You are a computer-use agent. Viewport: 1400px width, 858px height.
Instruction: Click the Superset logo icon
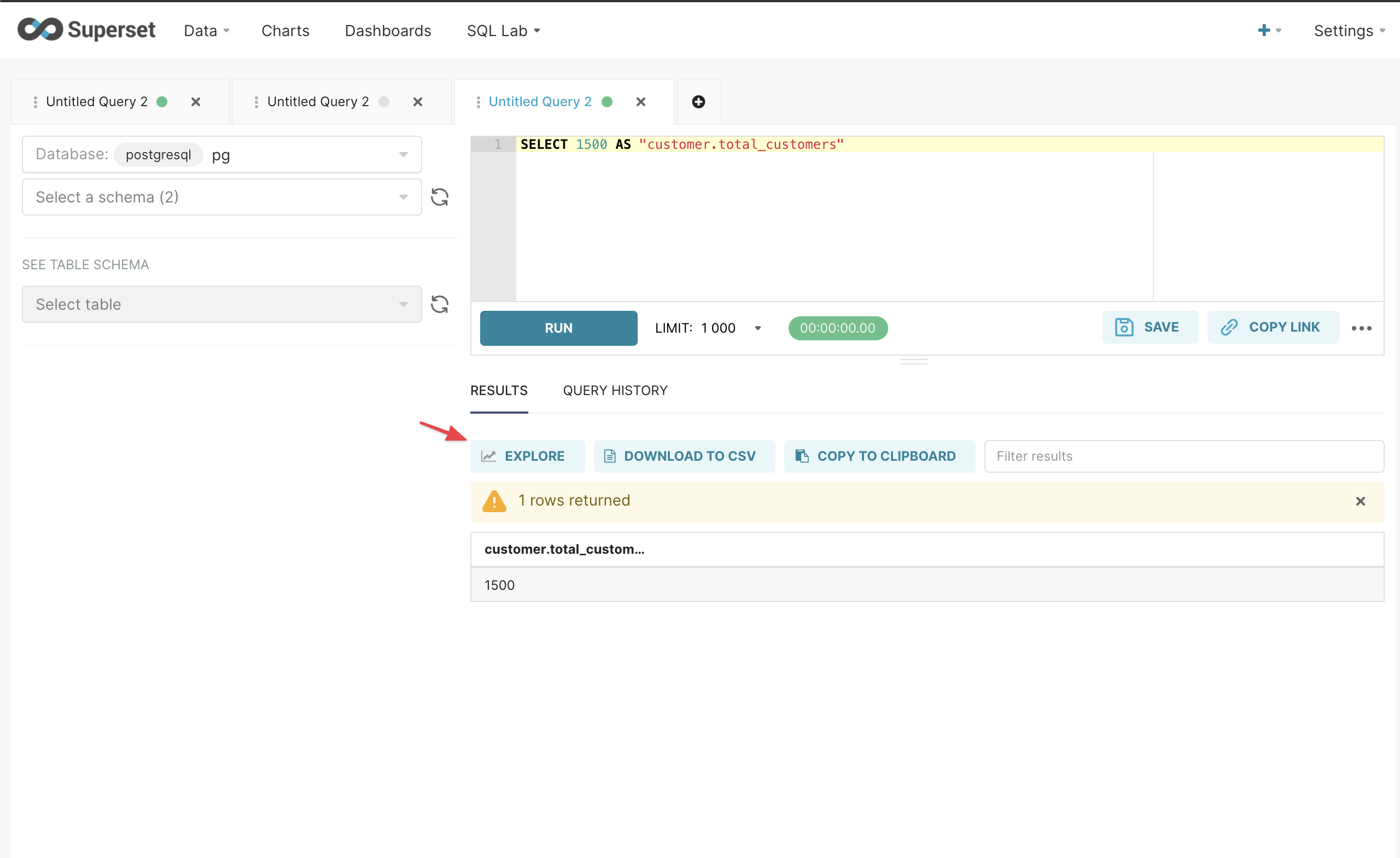[40, 30]
